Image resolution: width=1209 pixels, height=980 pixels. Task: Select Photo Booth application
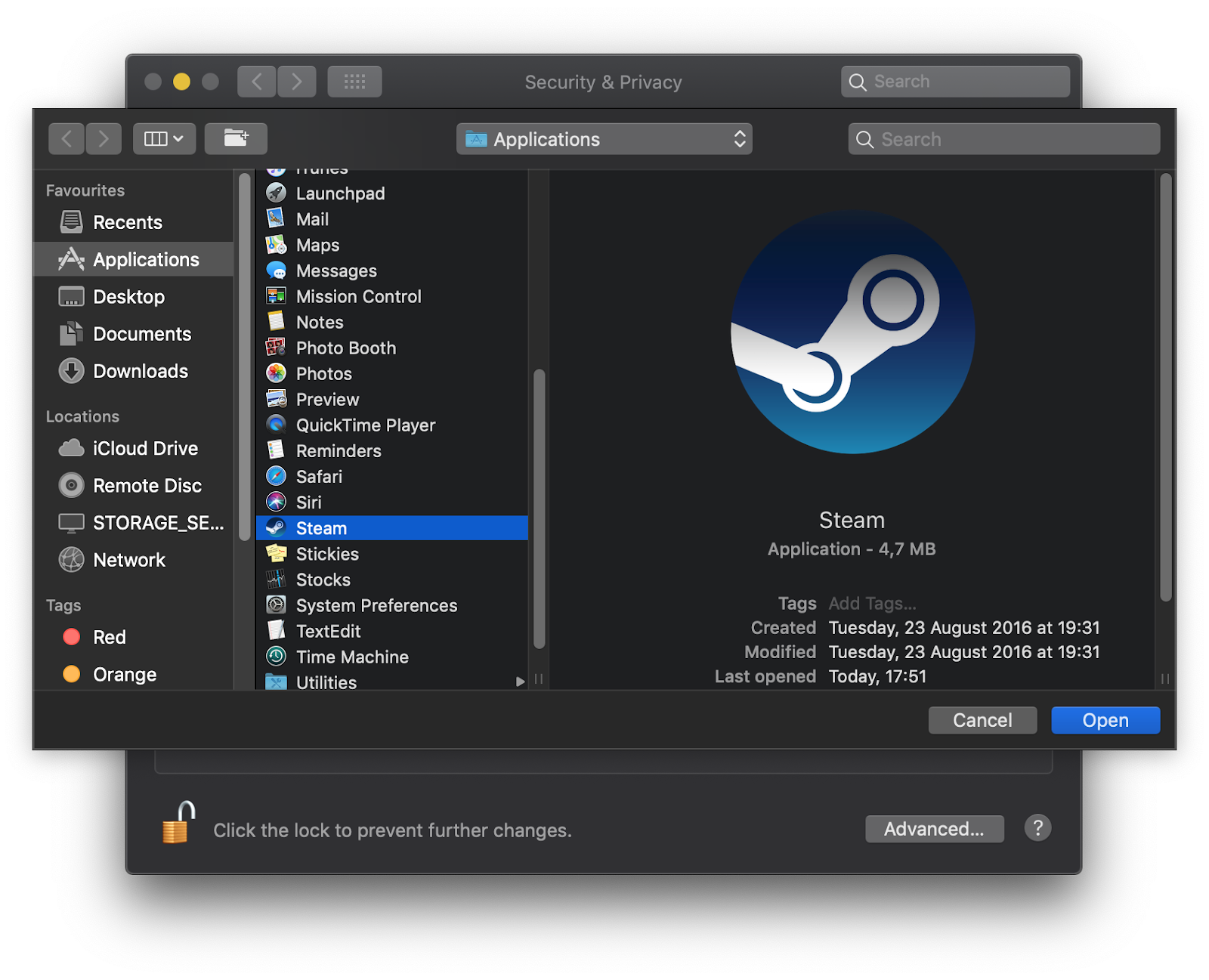pyautogui.click(x=345, y=348)
